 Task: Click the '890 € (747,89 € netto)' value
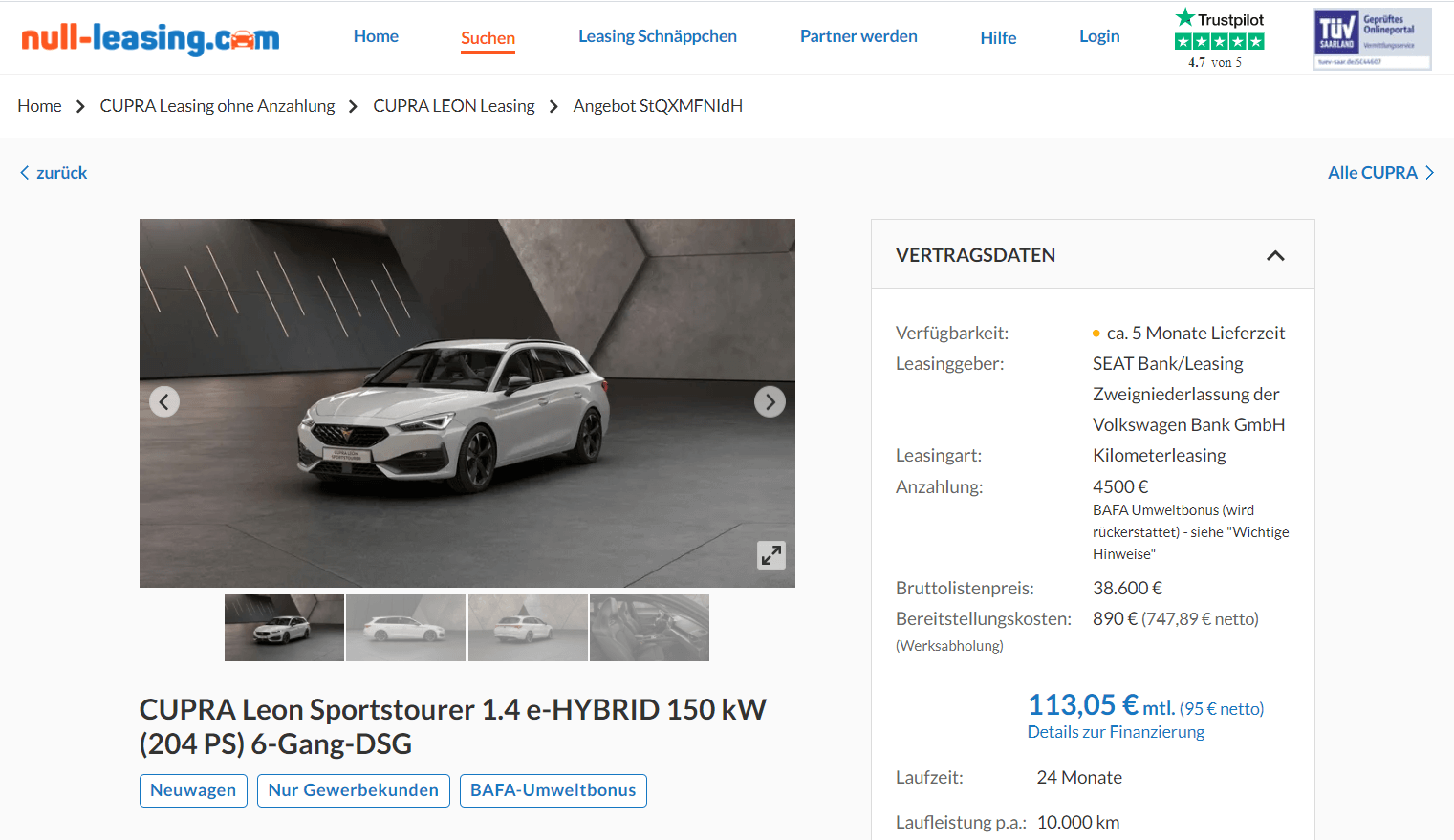pyautogui.click(x=1176, y=619)
